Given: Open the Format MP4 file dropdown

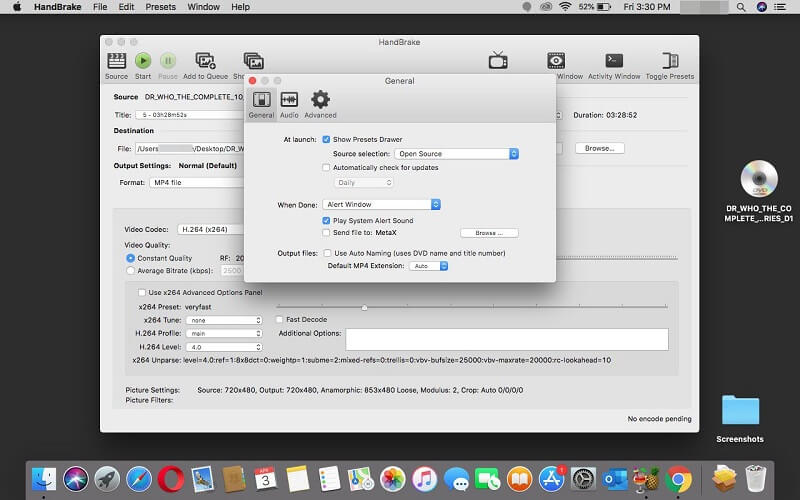Looking at the screenshot, I should (197, 183).
